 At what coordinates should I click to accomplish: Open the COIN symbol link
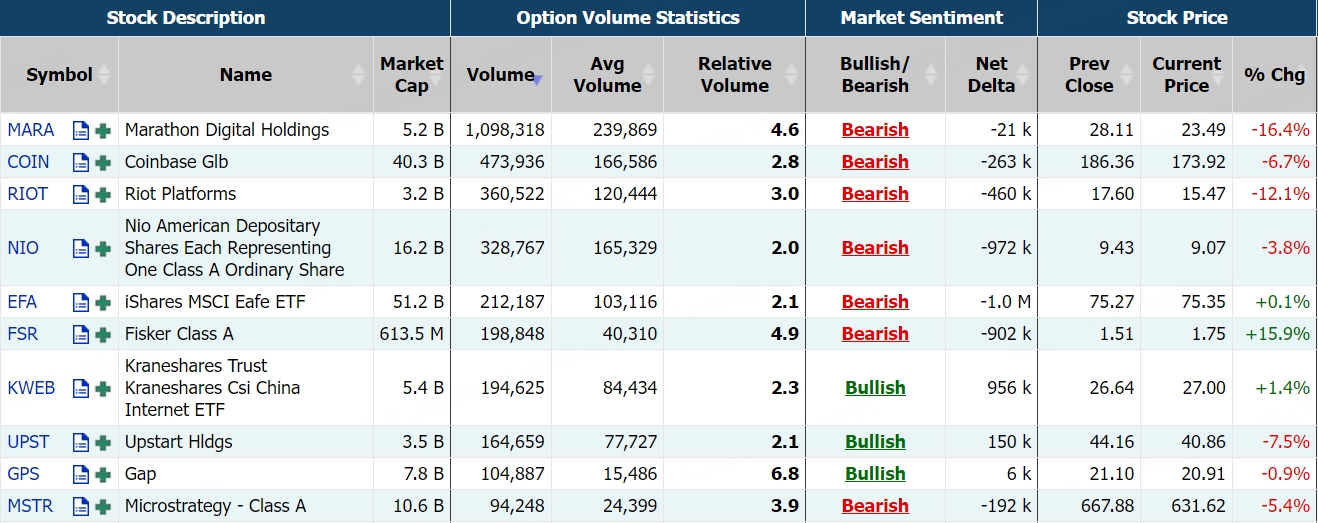pyautogui.click(x=28, y=162)
